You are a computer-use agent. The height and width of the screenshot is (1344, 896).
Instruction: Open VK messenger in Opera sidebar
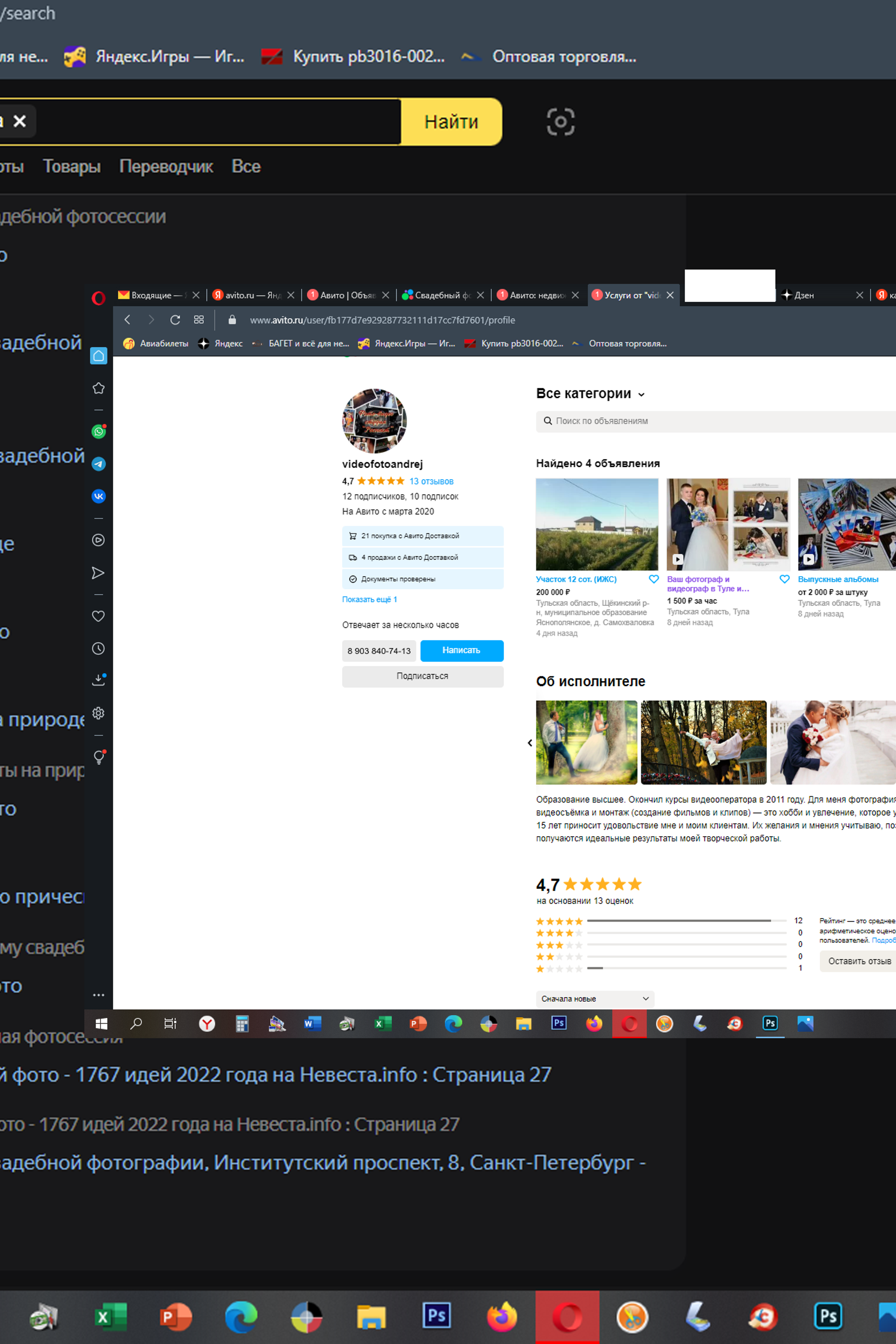click(98, 496)
